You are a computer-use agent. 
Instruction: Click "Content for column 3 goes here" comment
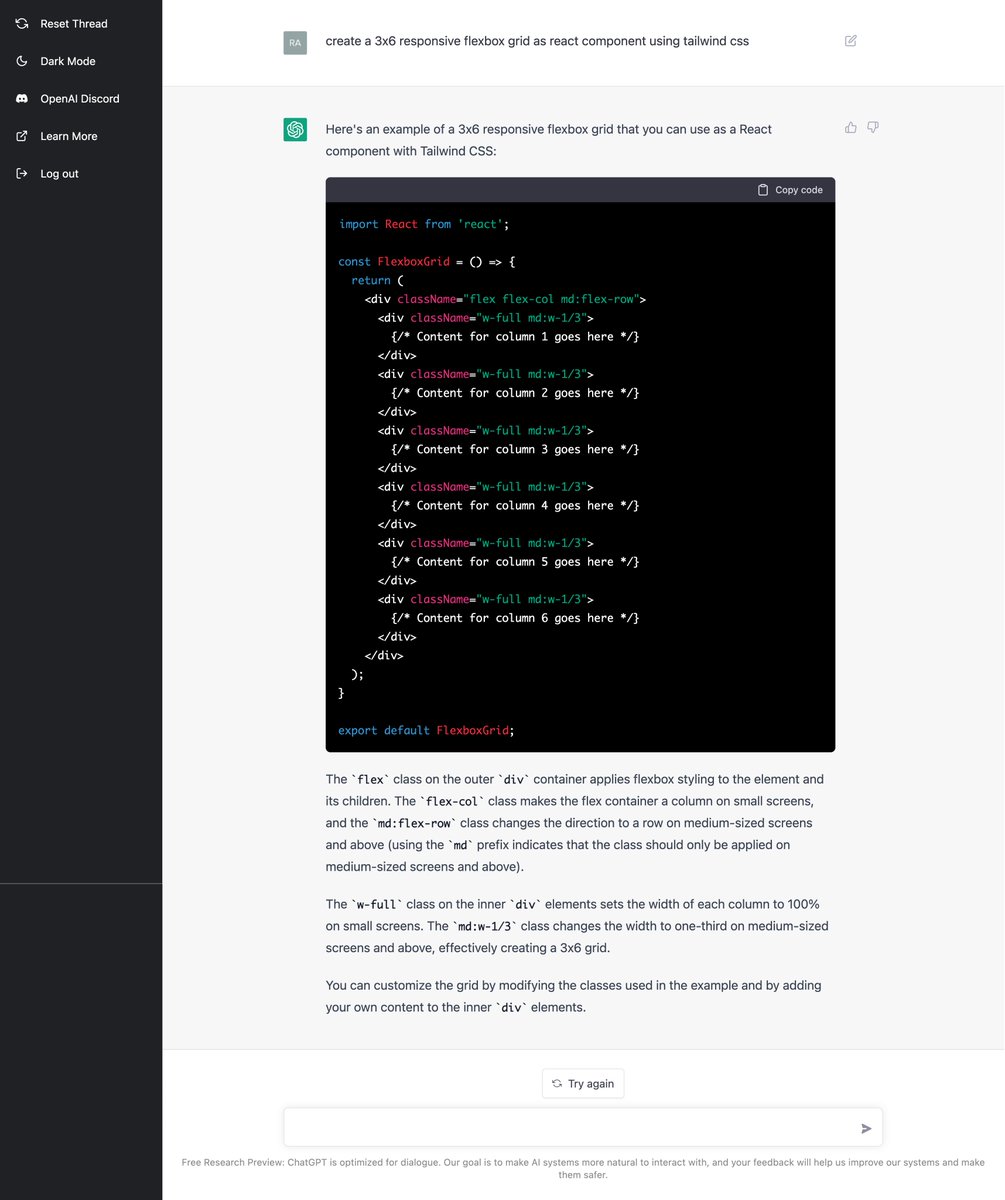coord(515,449)
